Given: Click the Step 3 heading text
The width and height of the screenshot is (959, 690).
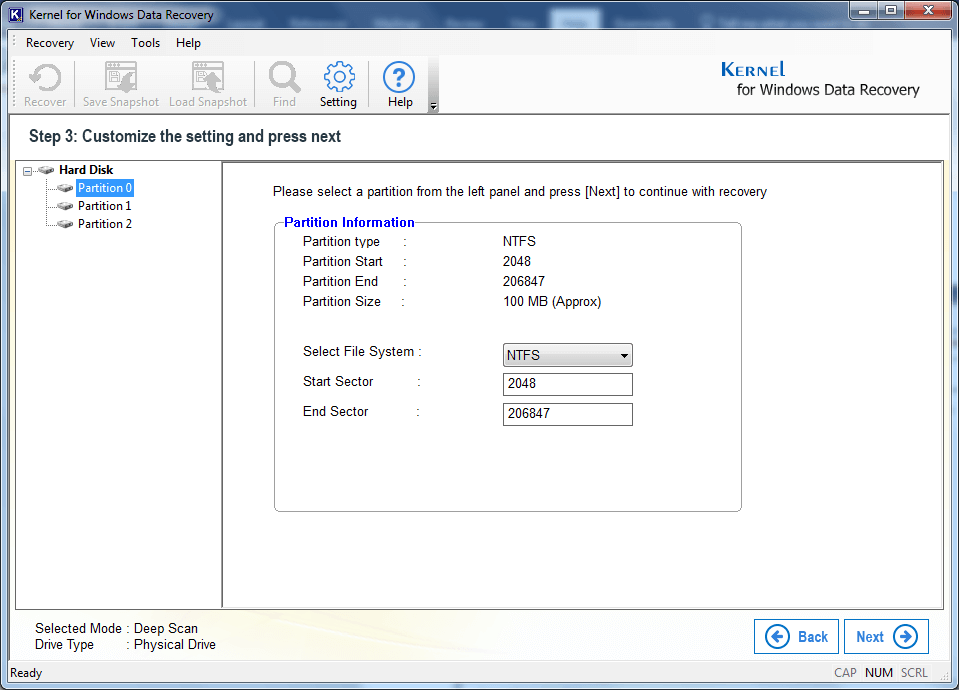Looking at the screenshot, I should click(185, 136).
